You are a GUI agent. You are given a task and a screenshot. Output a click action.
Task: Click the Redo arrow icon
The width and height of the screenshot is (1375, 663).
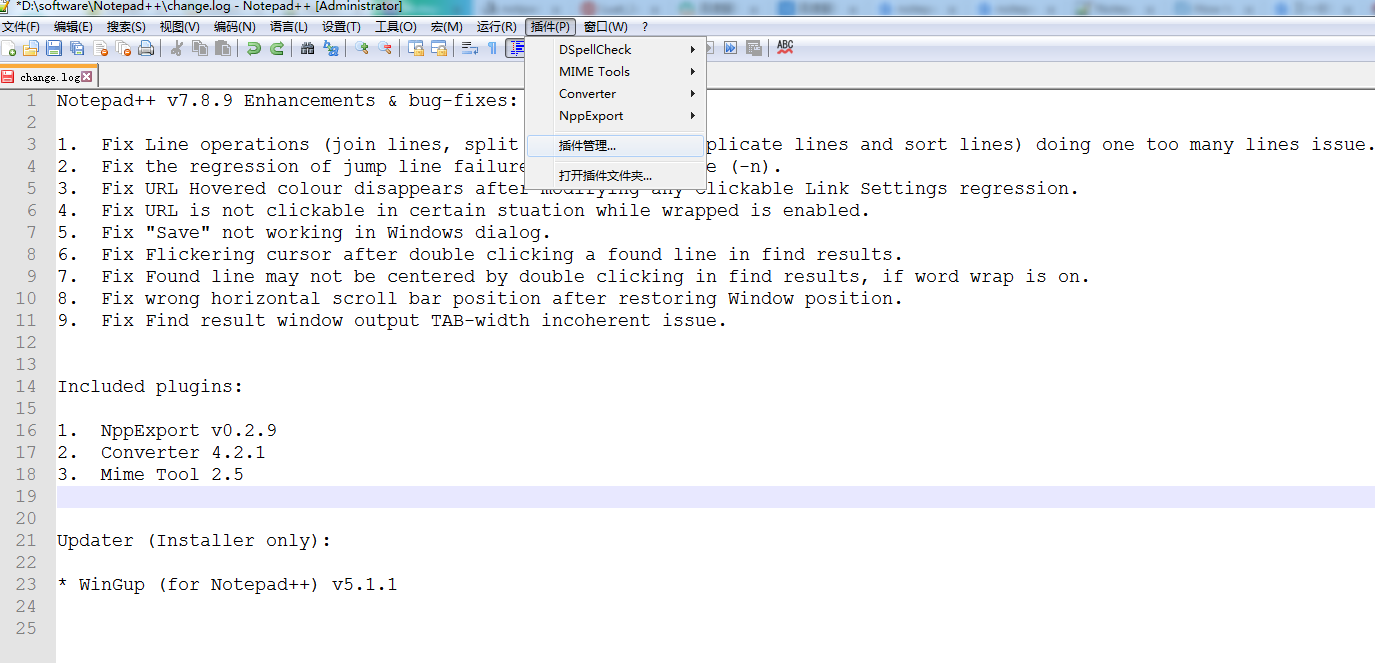point(277,48)
